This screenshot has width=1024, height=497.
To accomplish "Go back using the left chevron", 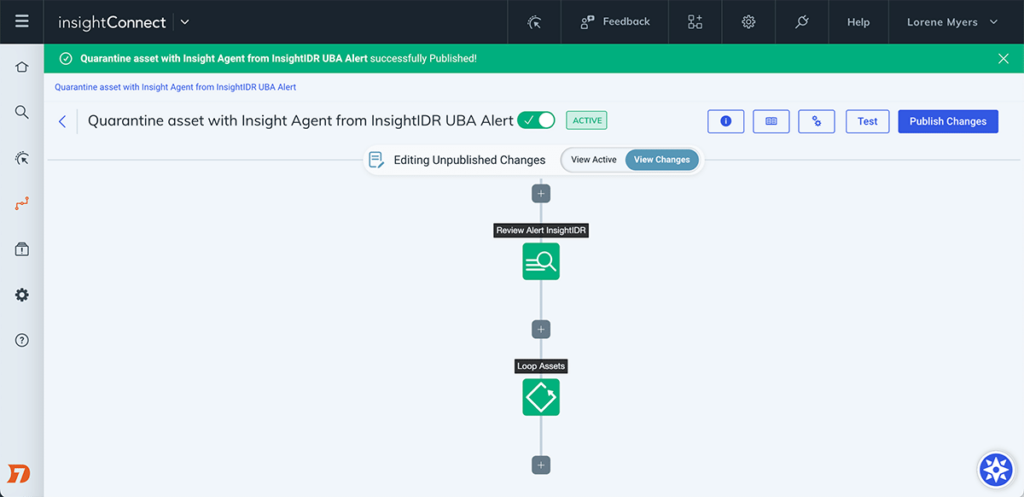I will (x=62, y=121).
